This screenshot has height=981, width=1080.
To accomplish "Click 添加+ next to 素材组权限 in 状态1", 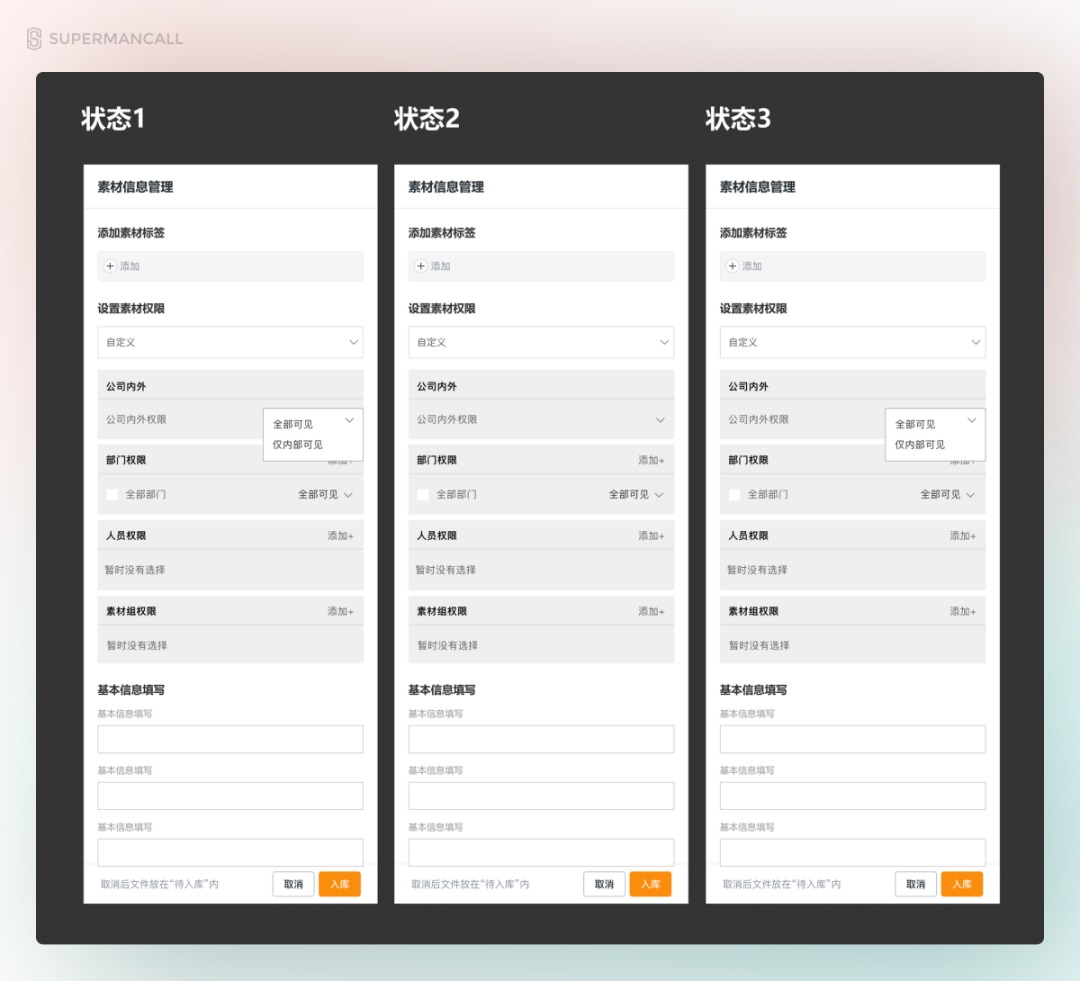I will pos(340,612).
